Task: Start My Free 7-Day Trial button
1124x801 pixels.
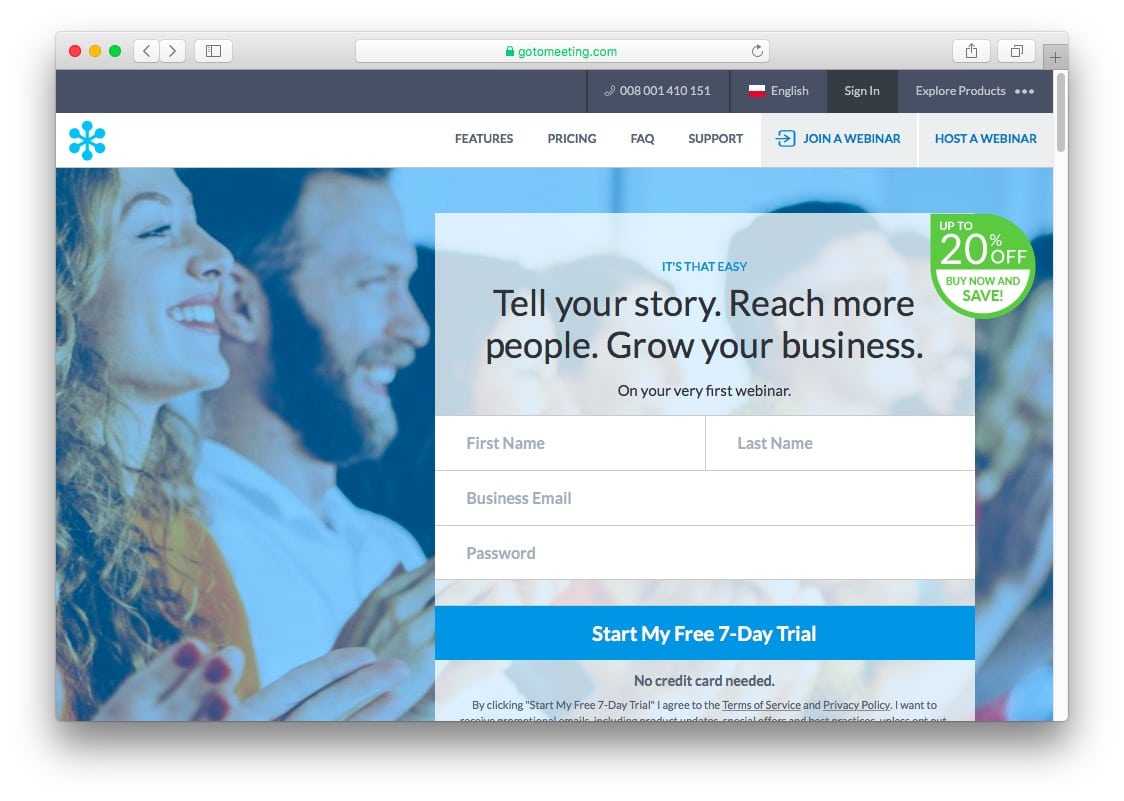Action: (x=705, y=633)
